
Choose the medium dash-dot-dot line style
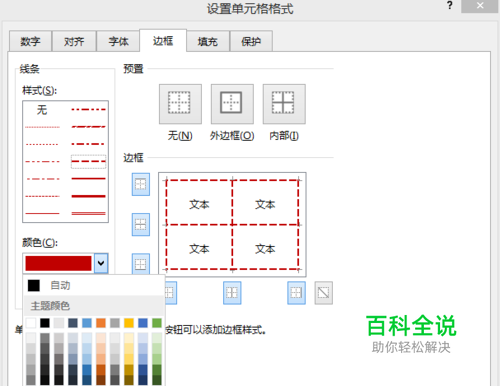click(x=89, y=109)
